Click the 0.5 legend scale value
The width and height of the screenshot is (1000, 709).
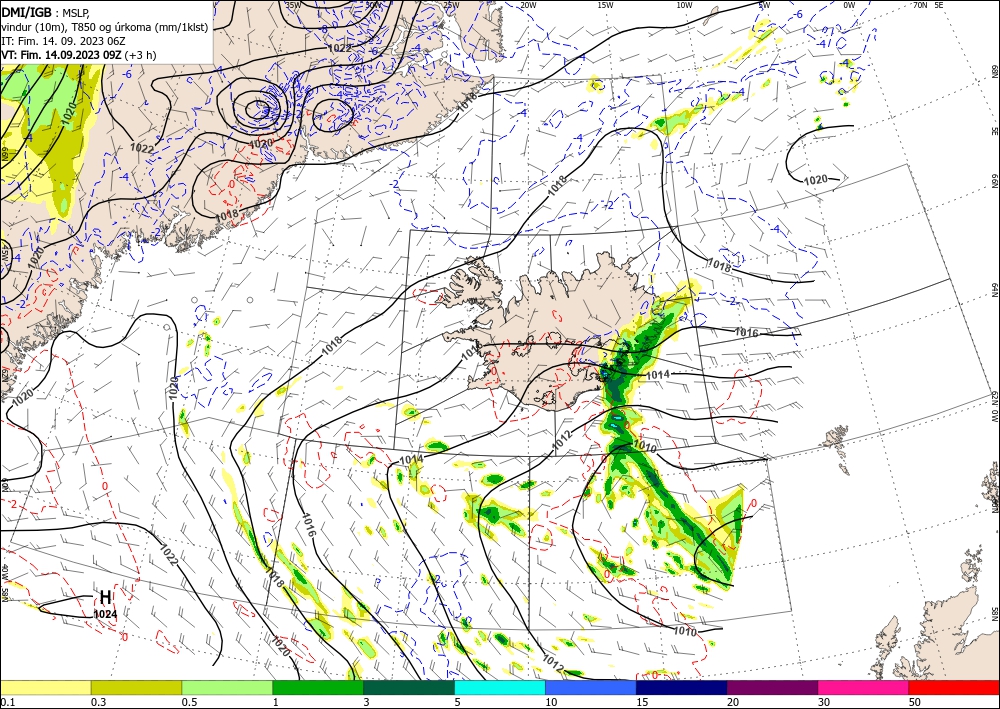188,701
